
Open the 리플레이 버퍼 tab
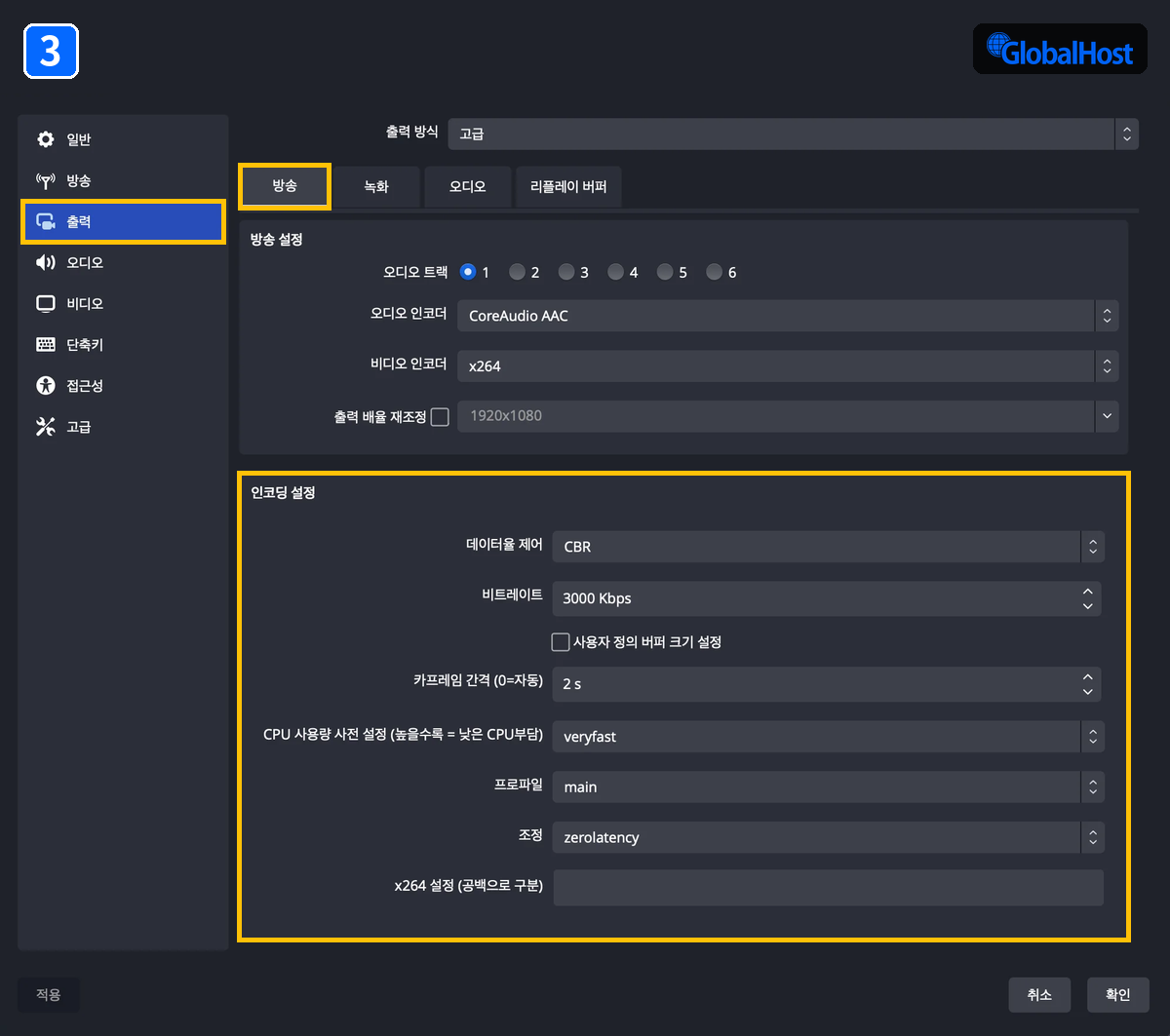[x=568, y=186]
